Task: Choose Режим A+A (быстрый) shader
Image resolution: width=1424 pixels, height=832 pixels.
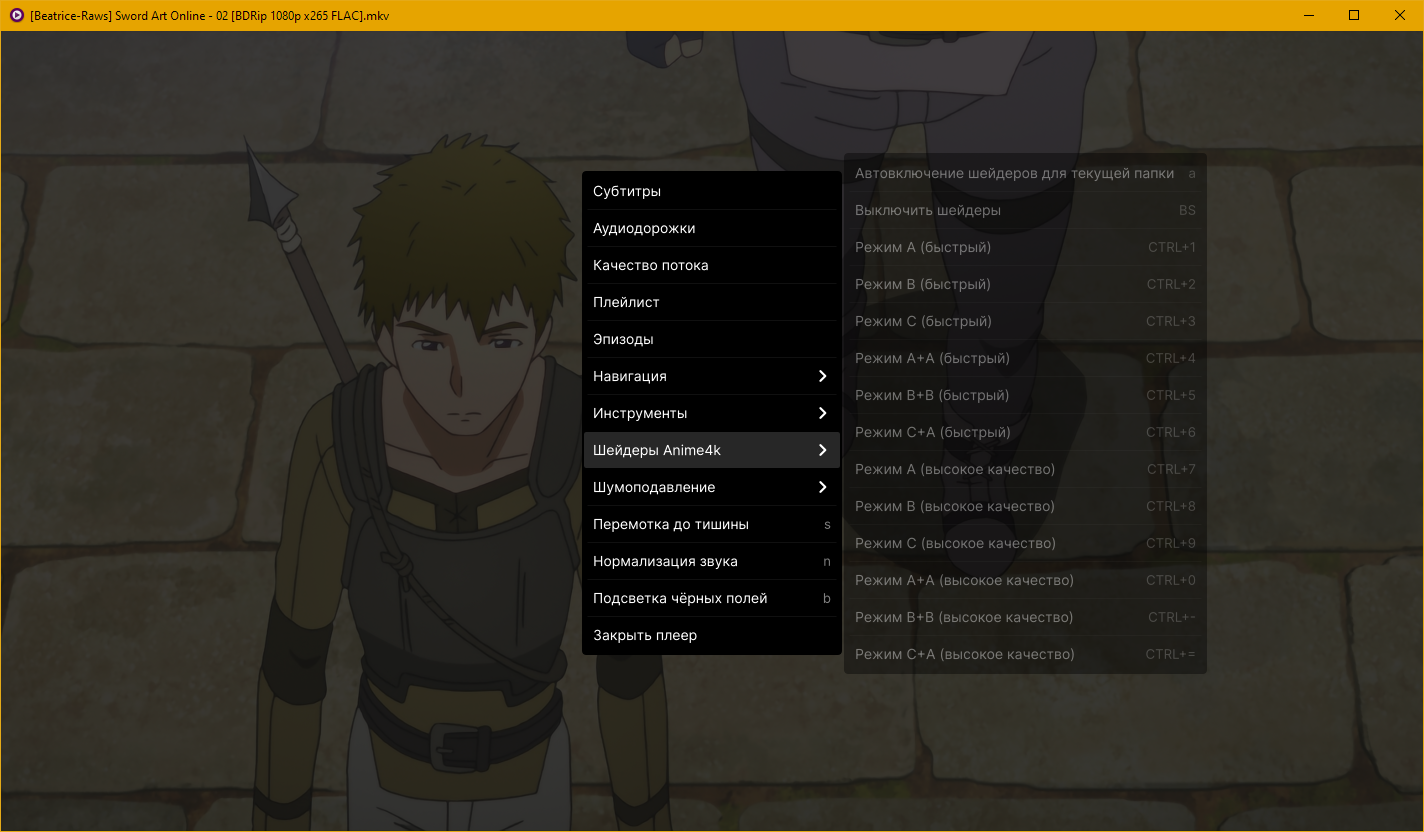Action: click(1025, 358)
